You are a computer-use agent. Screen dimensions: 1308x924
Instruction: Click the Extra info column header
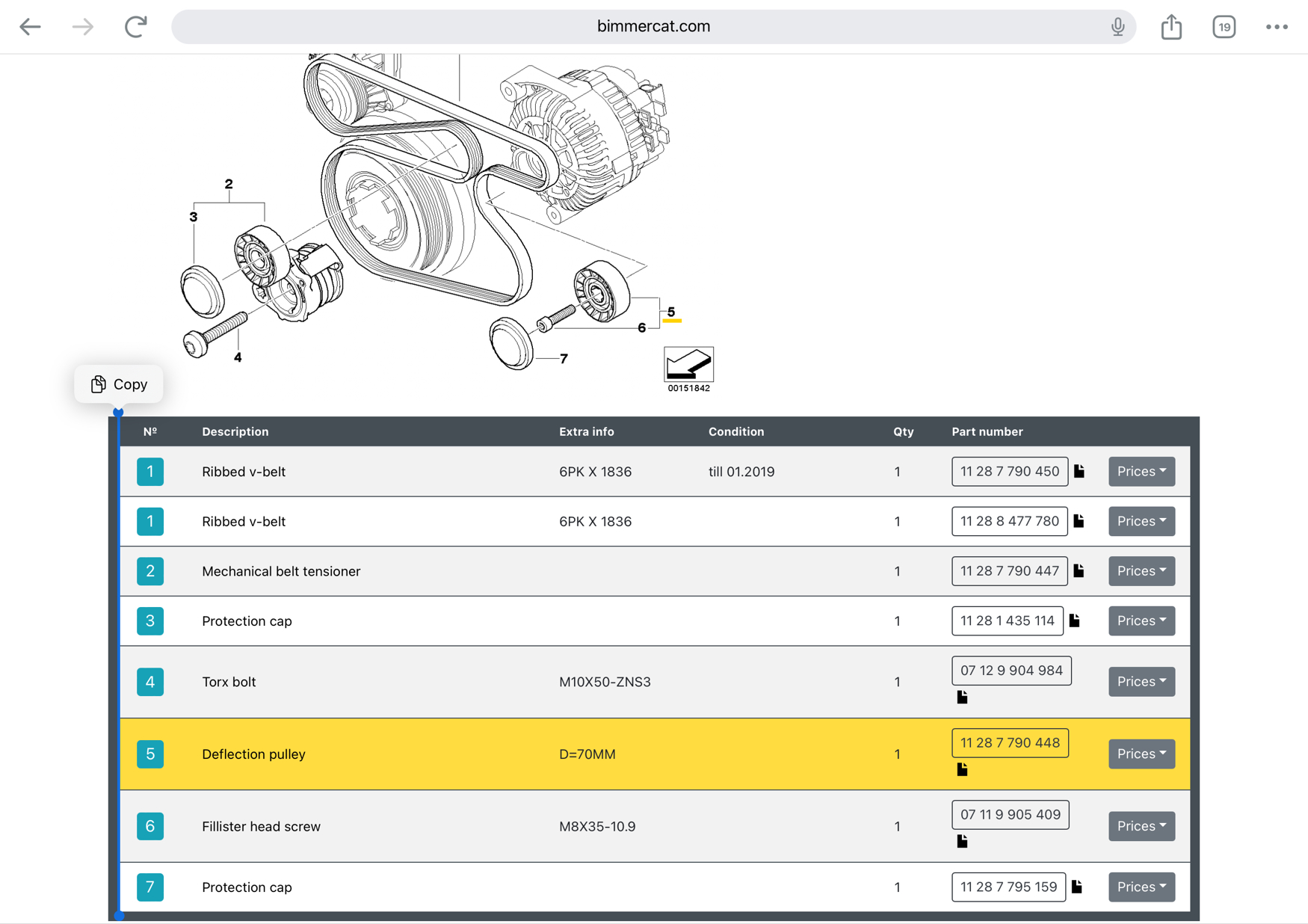click(x=587, y=431)
